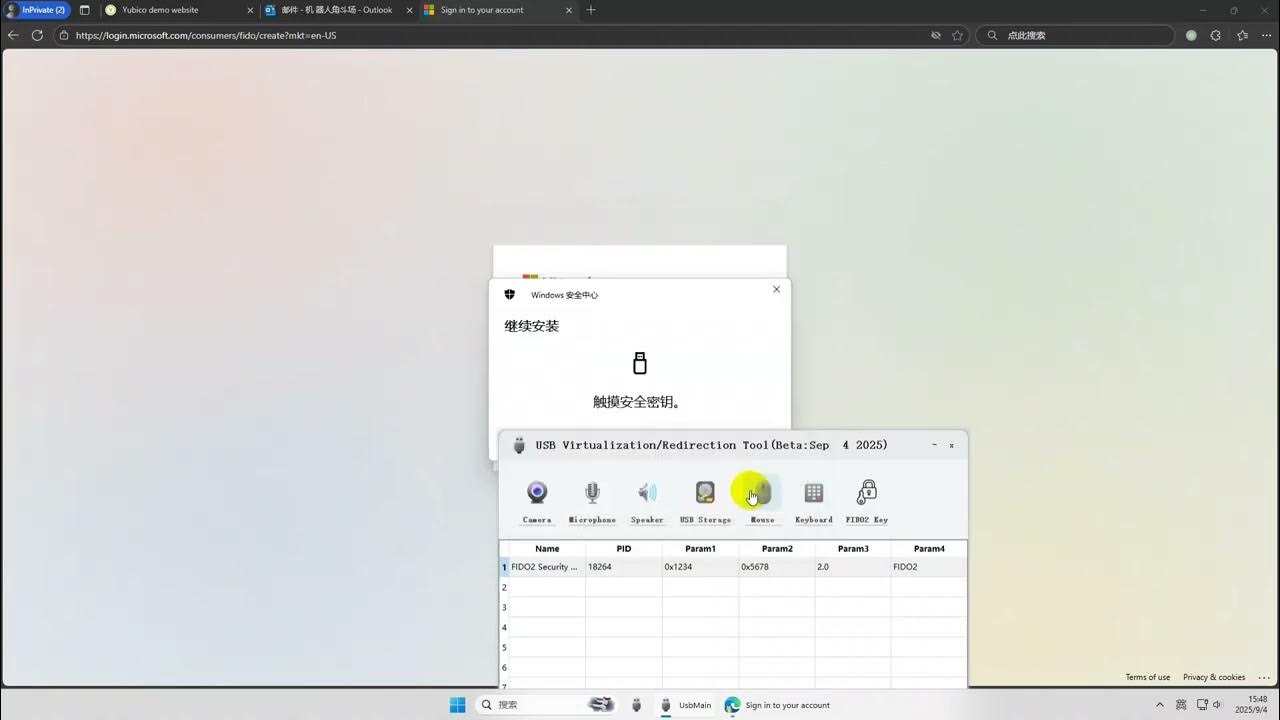Open the Edge profile menu

click(x=1191, y=34)
